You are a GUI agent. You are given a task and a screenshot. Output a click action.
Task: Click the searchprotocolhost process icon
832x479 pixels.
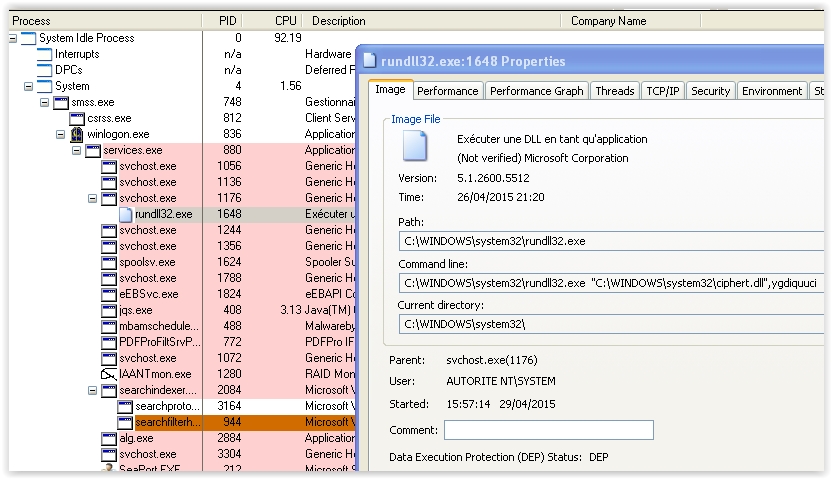pos(125,406)
